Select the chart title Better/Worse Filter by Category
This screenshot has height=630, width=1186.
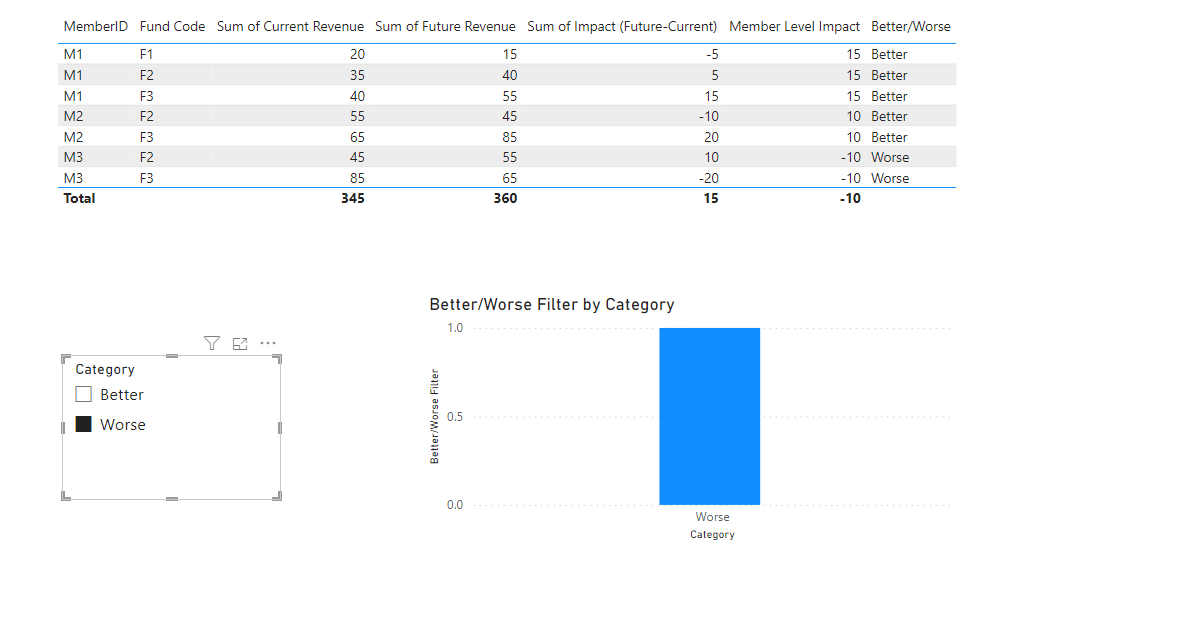click(552, 305)
